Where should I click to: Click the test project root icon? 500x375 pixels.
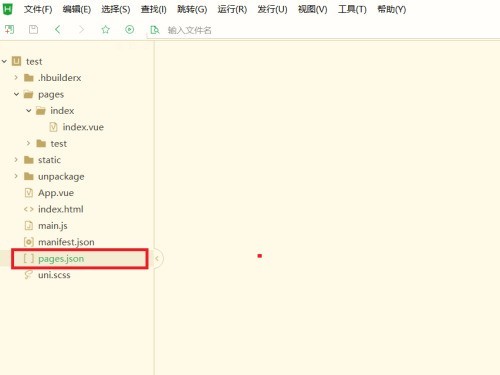coord(16,61)
